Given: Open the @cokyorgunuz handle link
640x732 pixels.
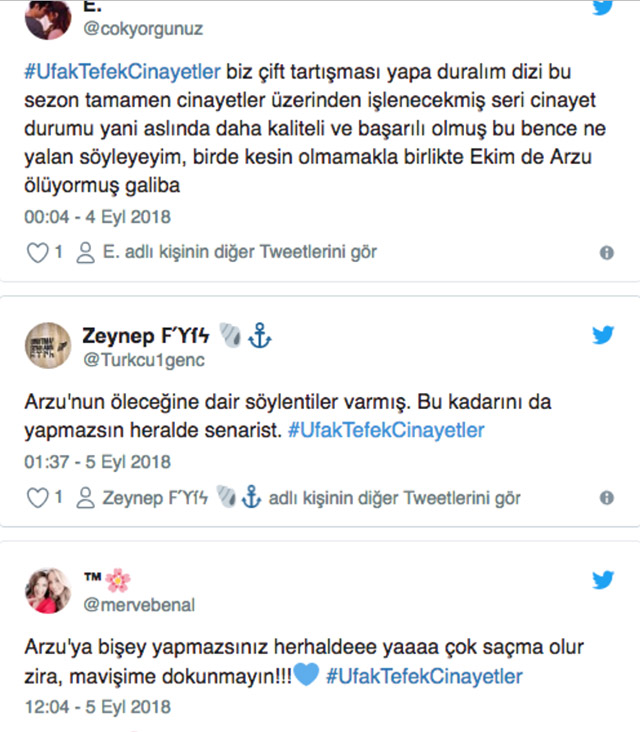Looking at the screenshot, I should (x=143, y=29).
